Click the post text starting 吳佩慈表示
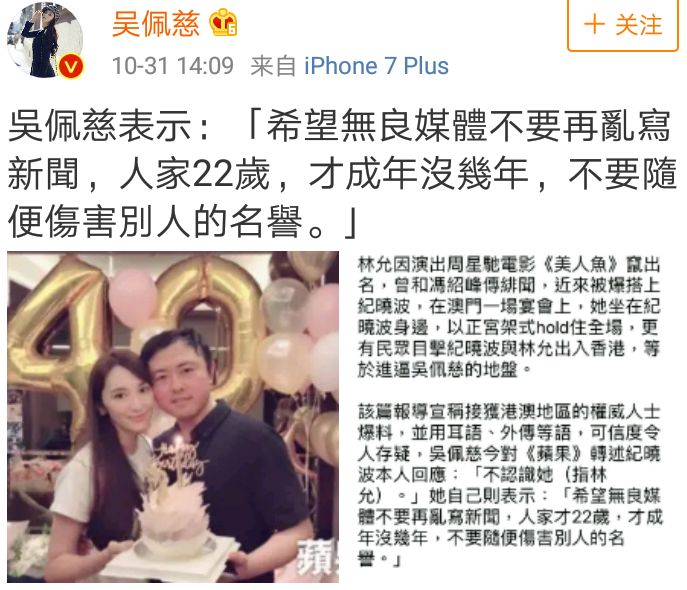687x590 pixels. (343, 173)
